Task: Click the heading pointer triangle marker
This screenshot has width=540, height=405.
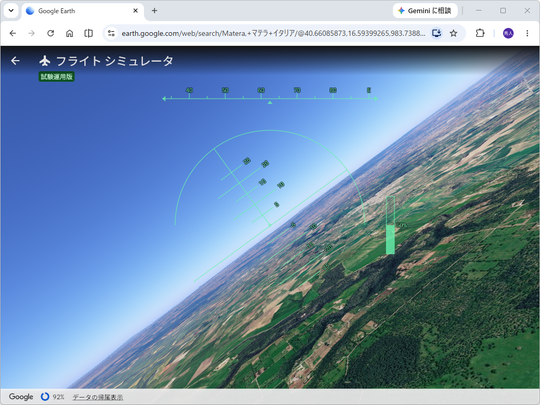Action: (270, 102)
